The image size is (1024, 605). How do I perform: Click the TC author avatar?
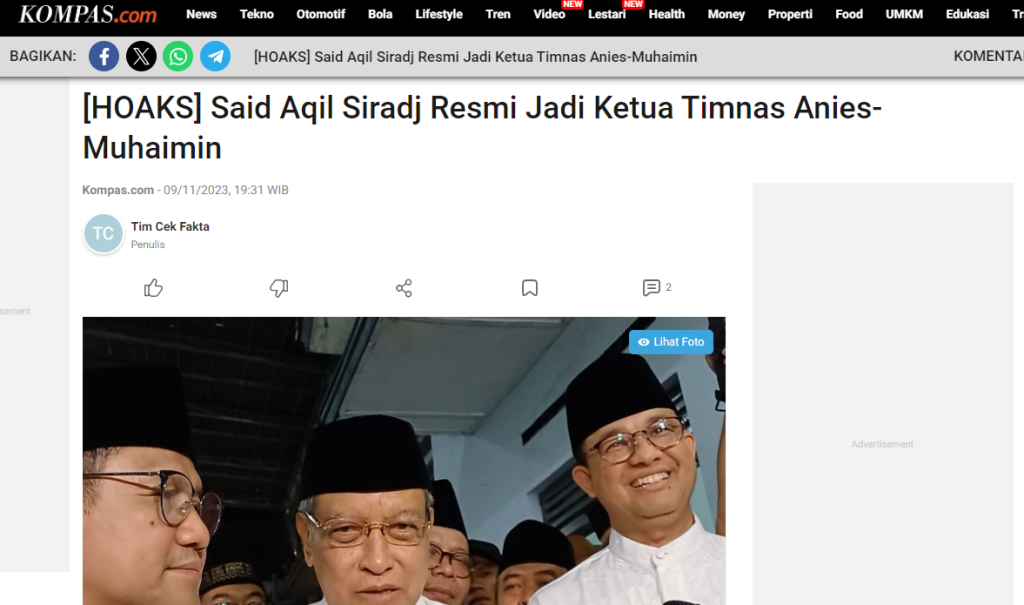click(x=103, y=234)
